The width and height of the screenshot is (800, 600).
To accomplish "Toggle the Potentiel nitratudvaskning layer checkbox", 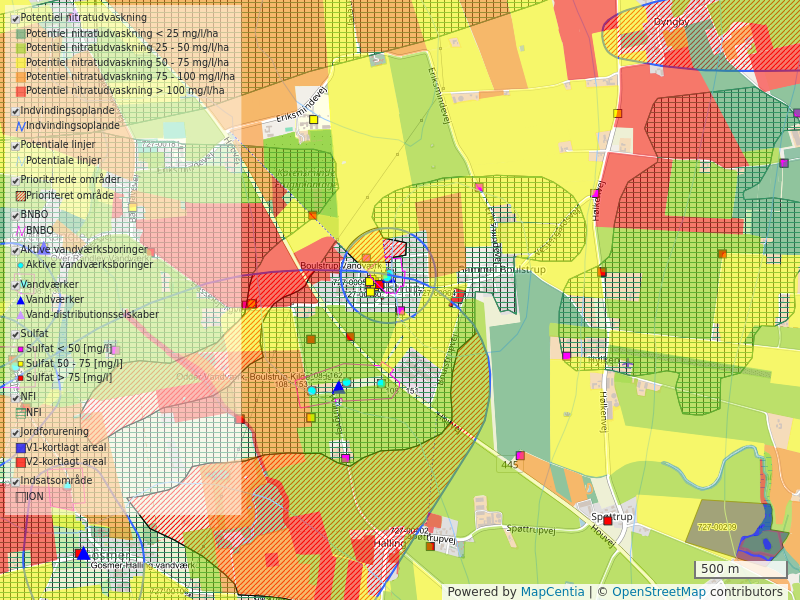I will (x=15, y=18).
